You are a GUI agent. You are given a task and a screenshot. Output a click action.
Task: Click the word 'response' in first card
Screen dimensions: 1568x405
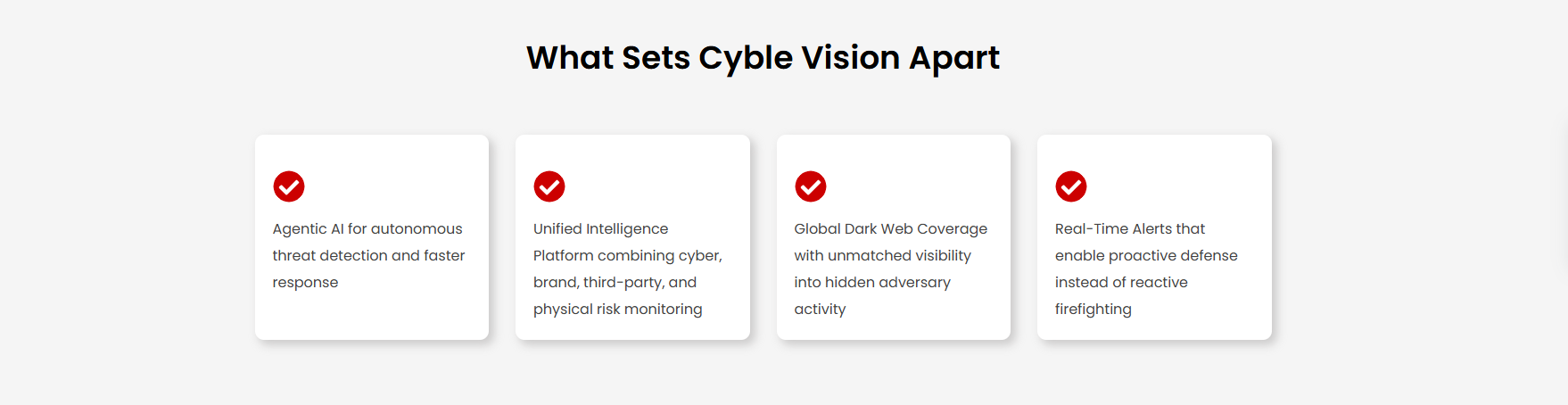click(305, 283)
